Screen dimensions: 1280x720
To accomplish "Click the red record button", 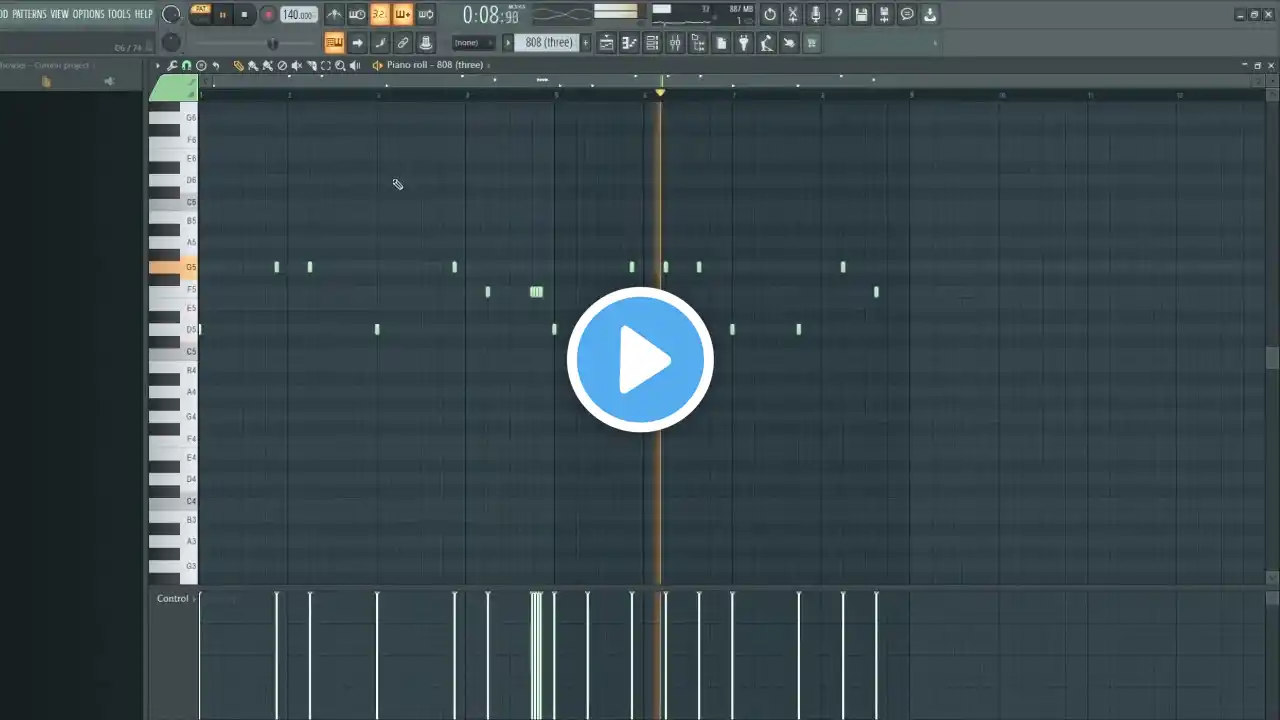I will (268, 15).
